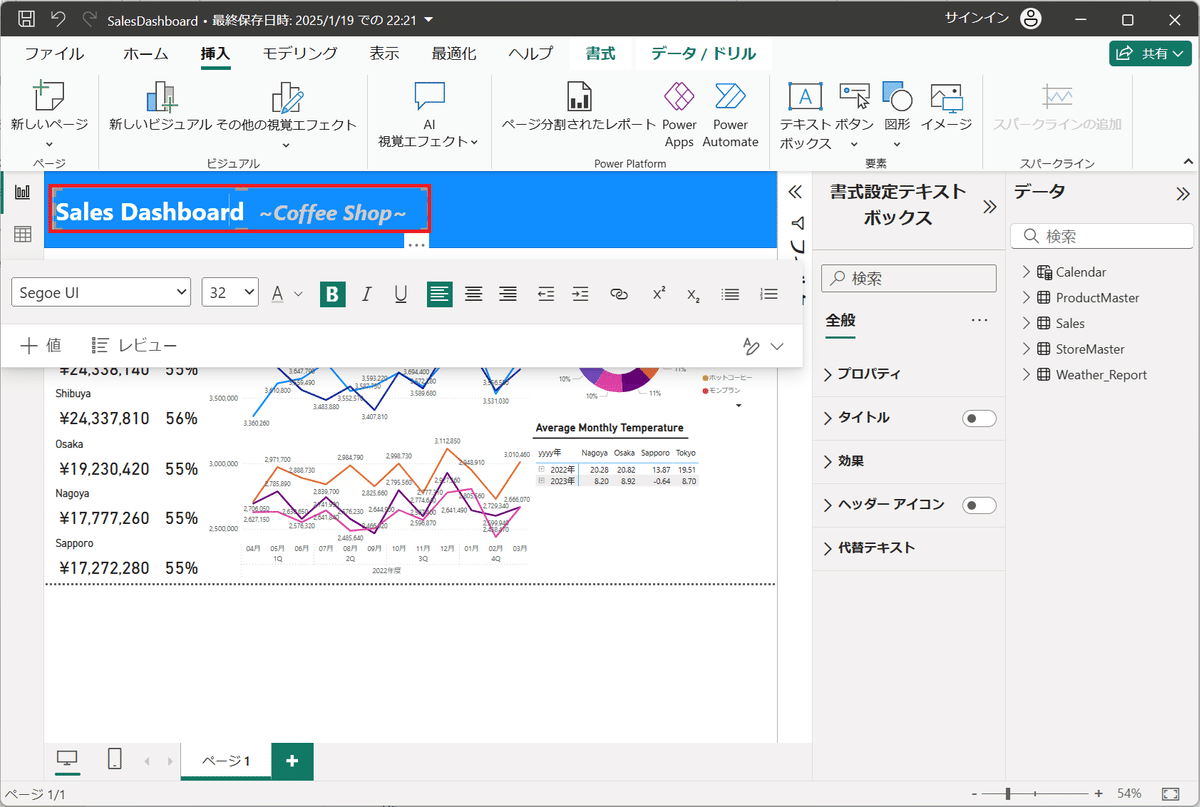Align text to the right
The image size is (1200, 807).
point(508,293)
